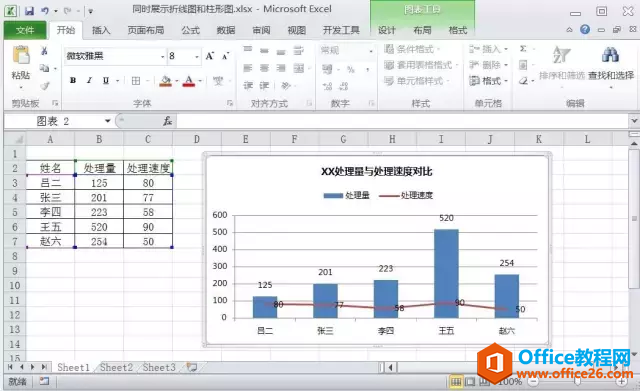Expand the Name Box dropdown 图表 2

point(107,121)
